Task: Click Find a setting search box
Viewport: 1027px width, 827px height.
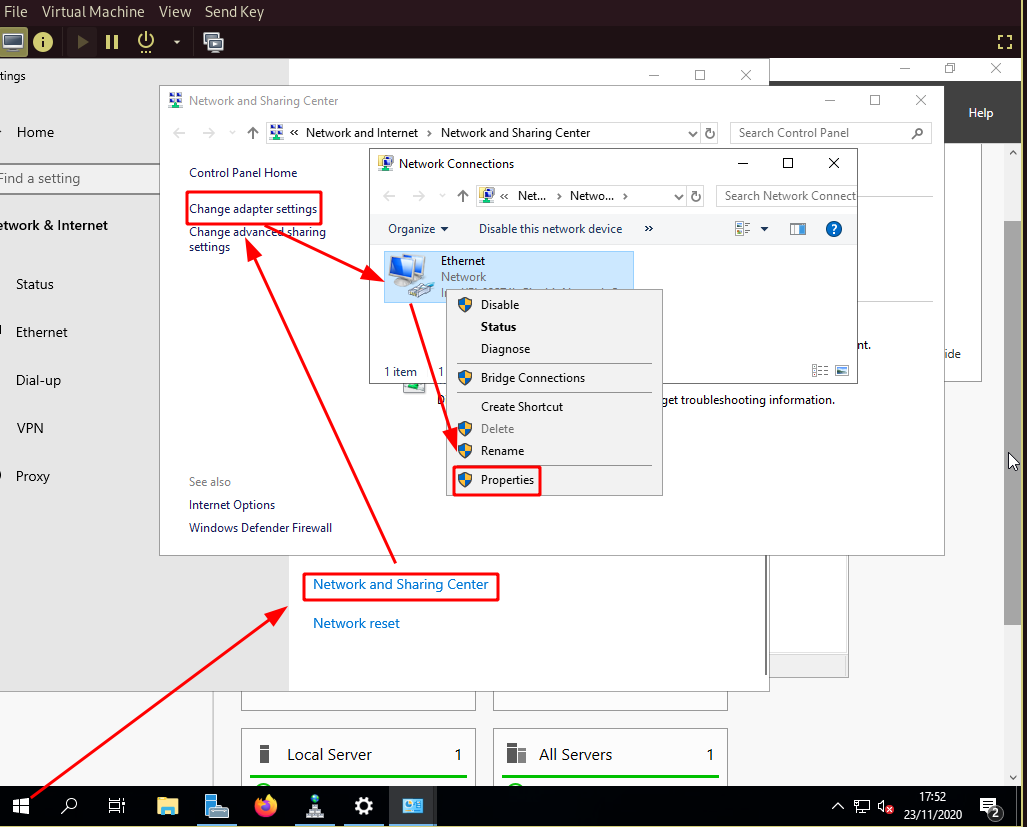Action: point(79,178)
